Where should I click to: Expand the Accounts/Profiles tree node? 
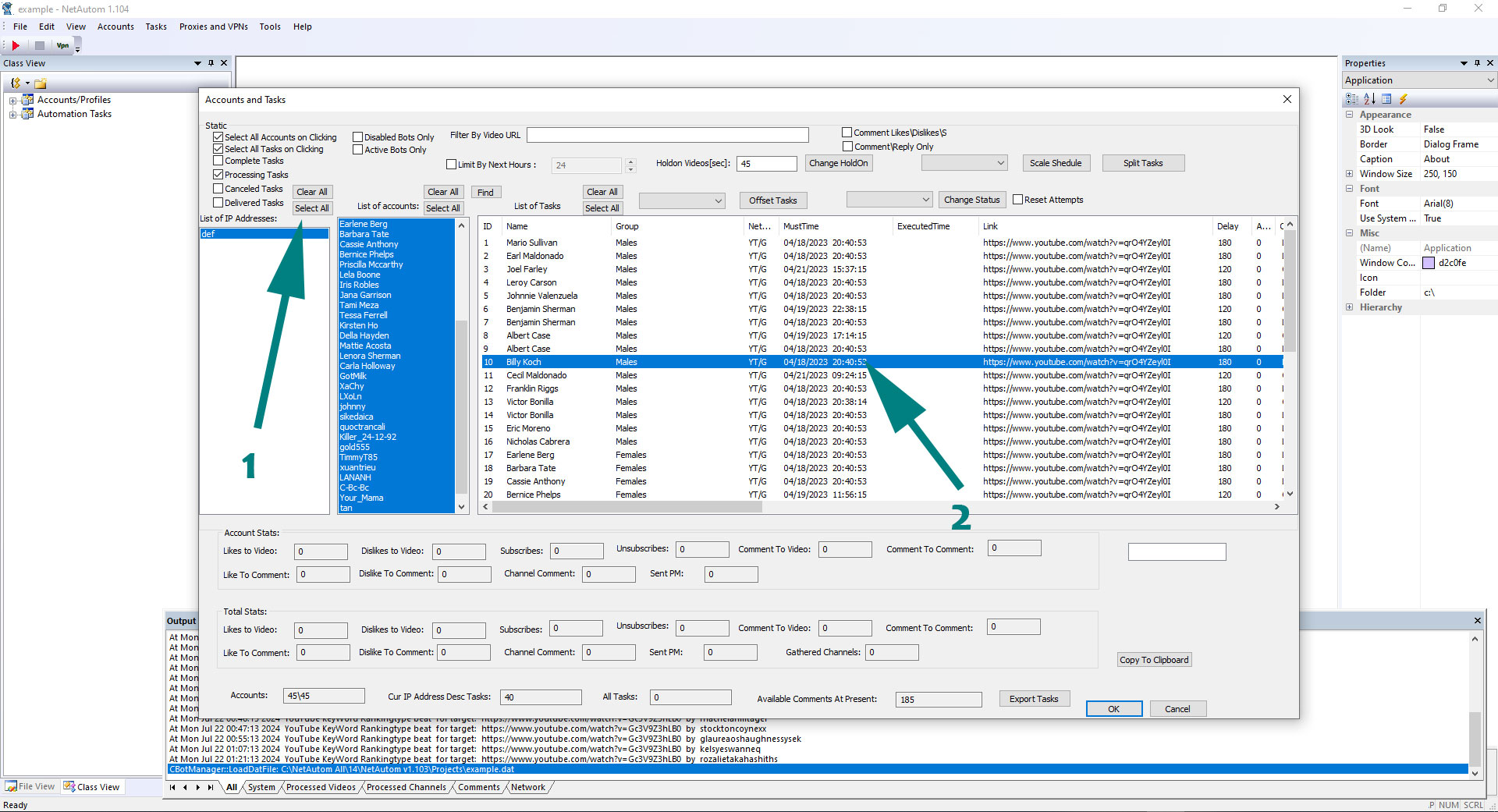pyautogui.click(x=12, y=101)
